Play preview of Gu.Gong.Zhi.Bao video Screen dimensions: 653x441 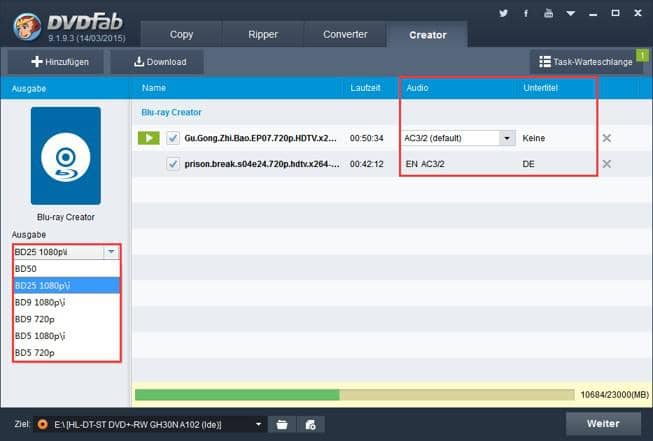click(x=149, y=138)
